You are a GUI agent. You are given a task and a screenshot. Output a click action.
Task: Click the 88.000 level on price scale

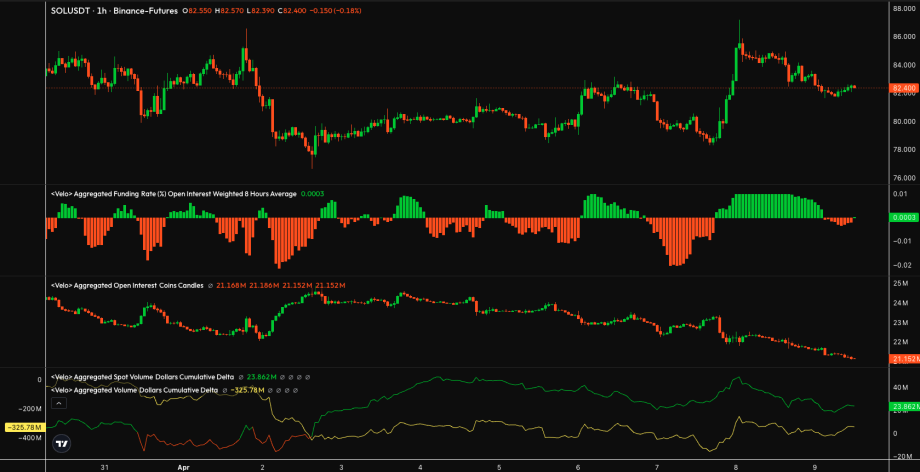coord(903,9)
